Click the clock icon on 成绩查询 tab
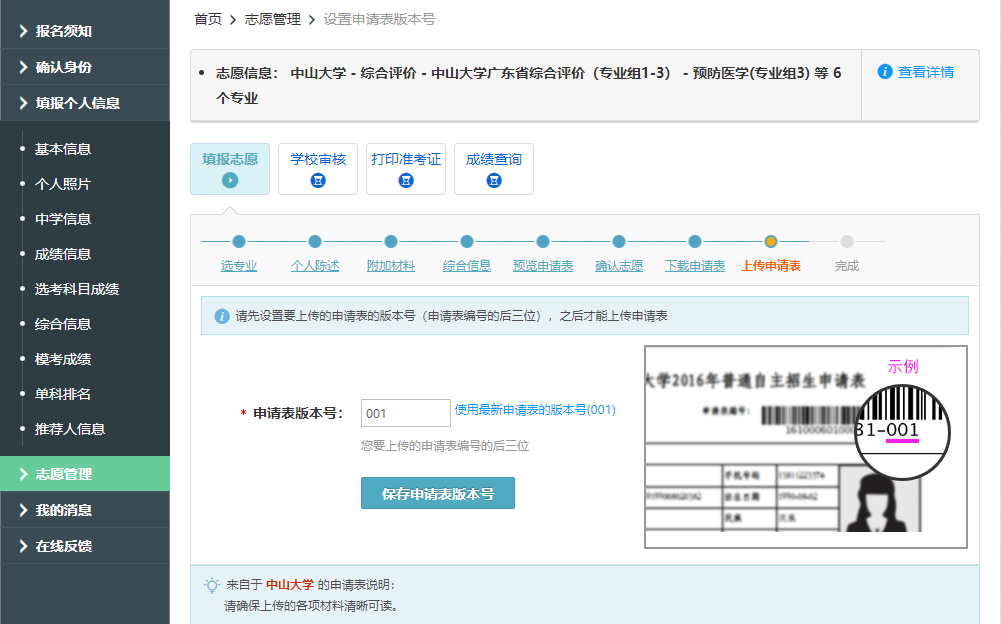This screenshot has height=624, width=1001. [x=493, y=181]
